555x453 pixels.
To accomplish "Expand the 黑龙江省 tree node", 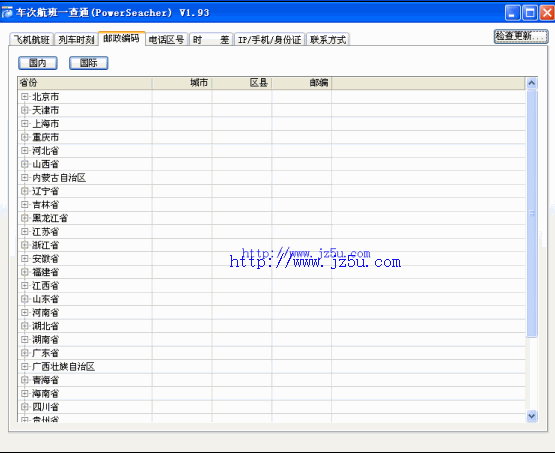I will pyautogui.click(x=24, y=218).
